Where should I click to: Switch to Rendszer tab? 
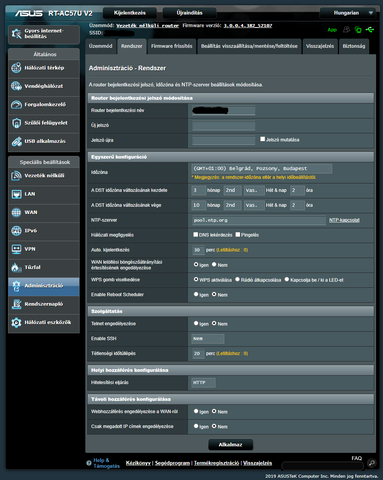coord(132,46)
